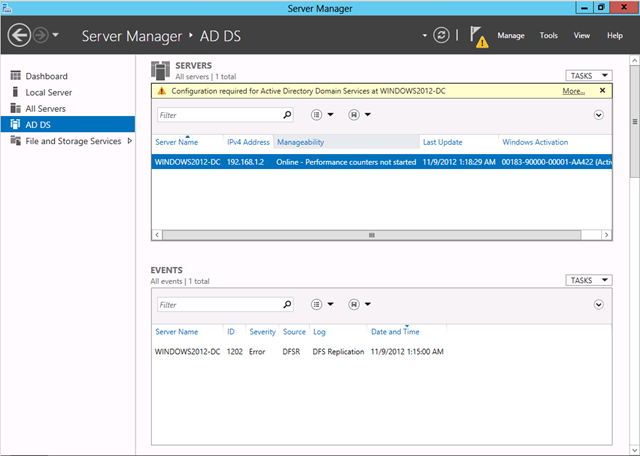The image size is (640, 456).
Task: Dismiss the yellow configuration warning bar
Action: (602, 91)
